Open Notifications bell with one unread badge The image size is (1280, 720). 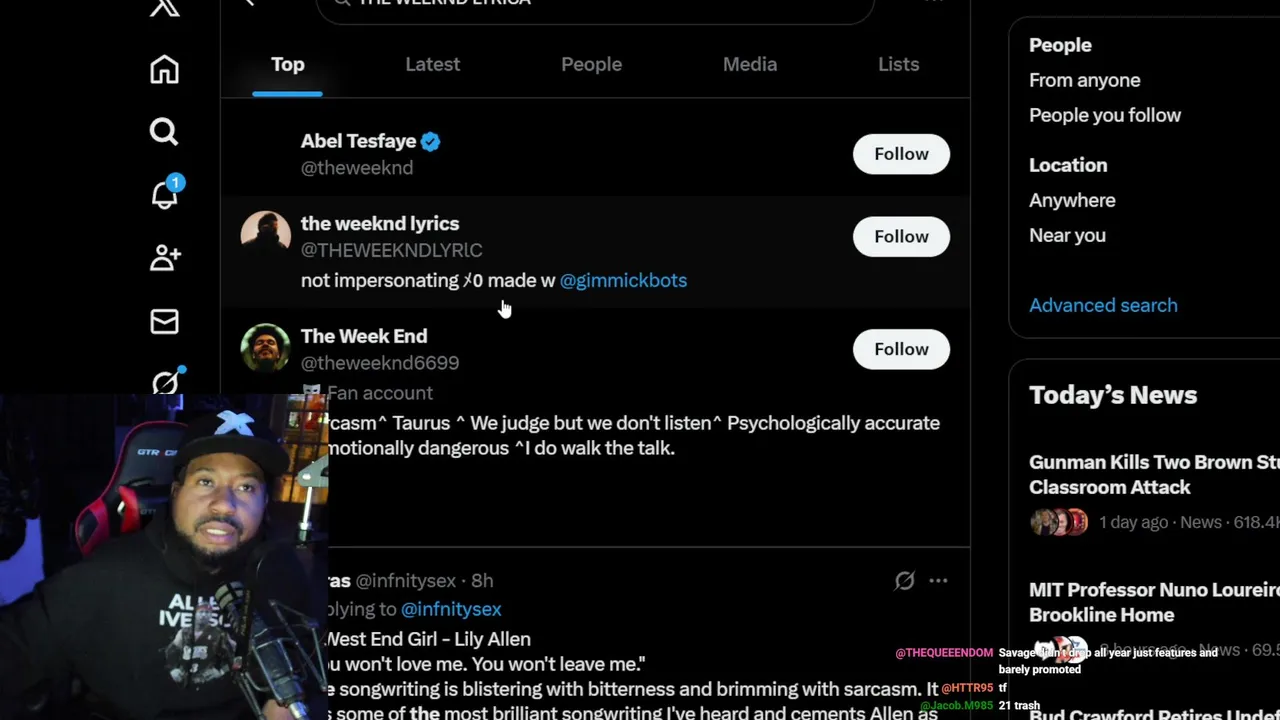point(165,194)
